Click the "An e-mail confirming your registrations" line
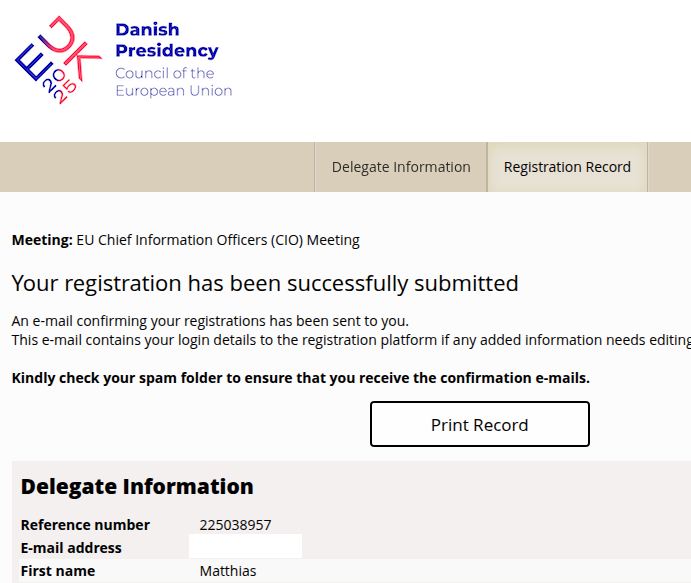 [x=210, y=321]
